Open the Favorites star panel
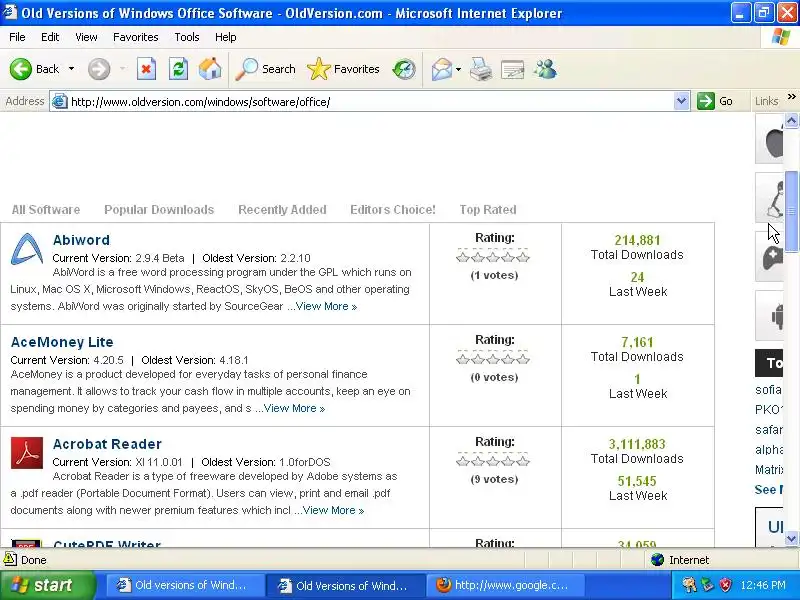The image size is (800, 600). pos(319,69)
